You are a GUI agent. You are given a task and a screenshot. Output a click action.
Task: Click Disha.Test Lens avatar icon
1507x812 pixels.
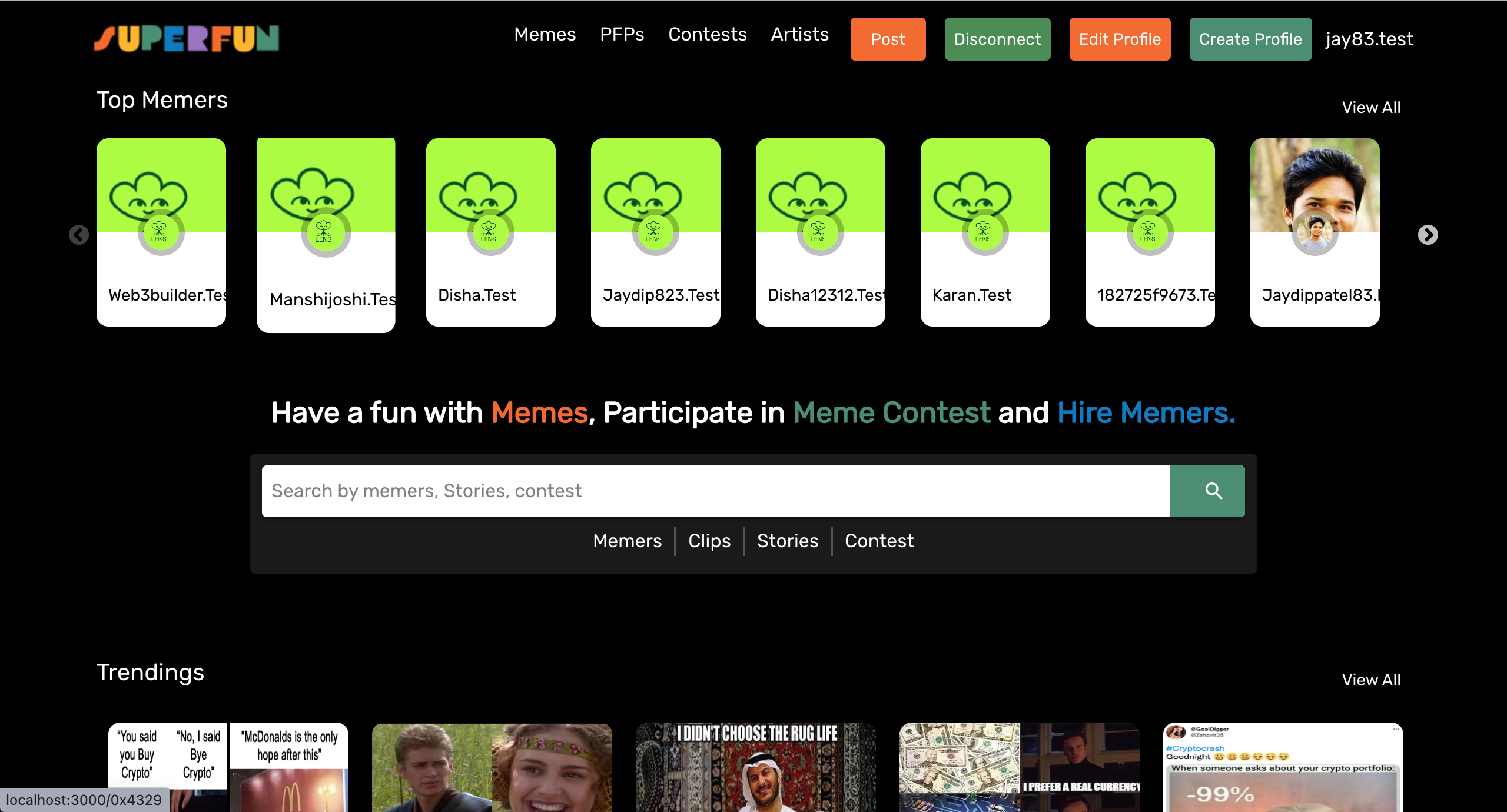point(490,232)
